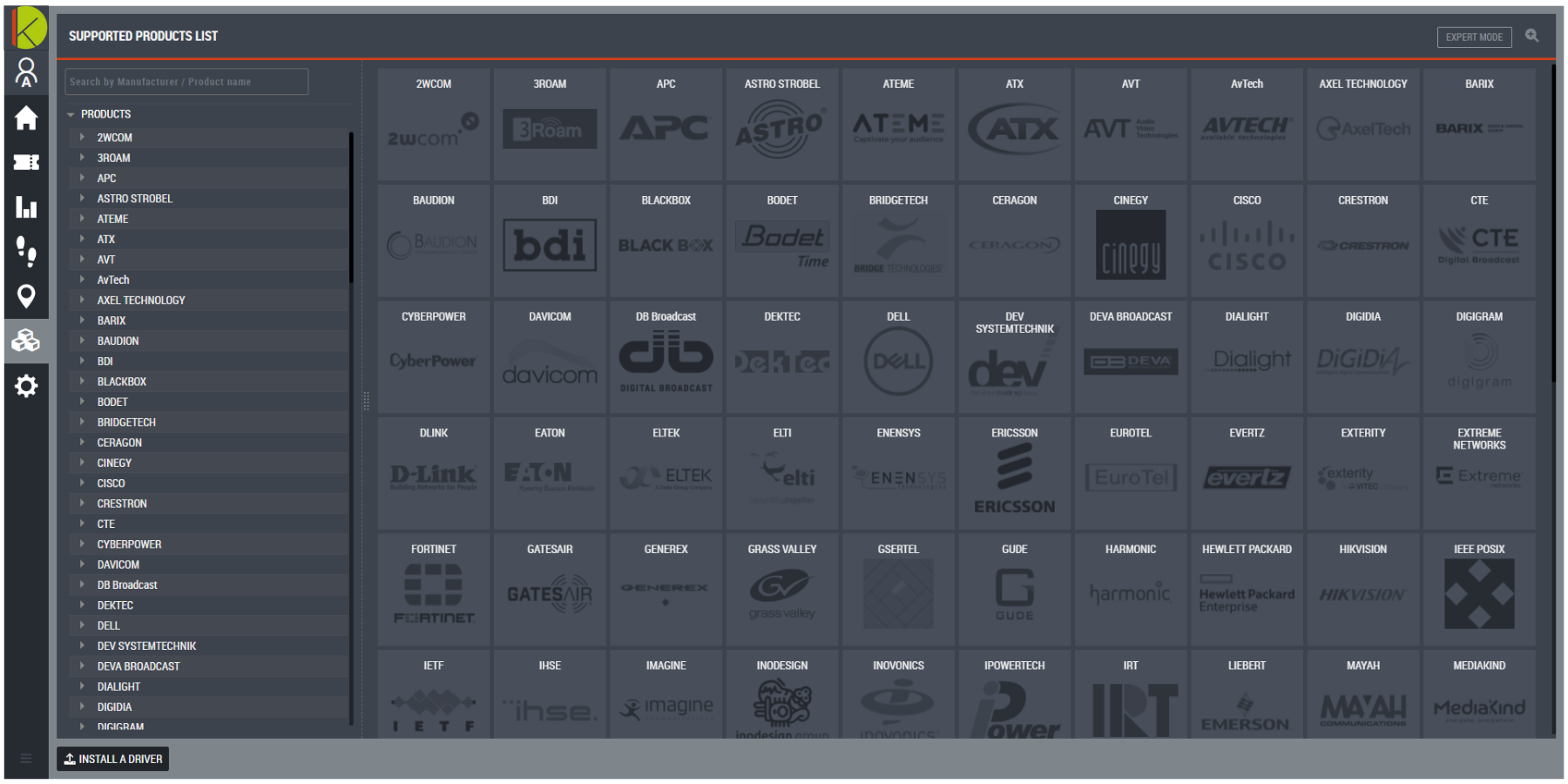1568x784 pixels.
Task: Open the IEEE POSIX logo tile
Action: tap(1479, 590)
